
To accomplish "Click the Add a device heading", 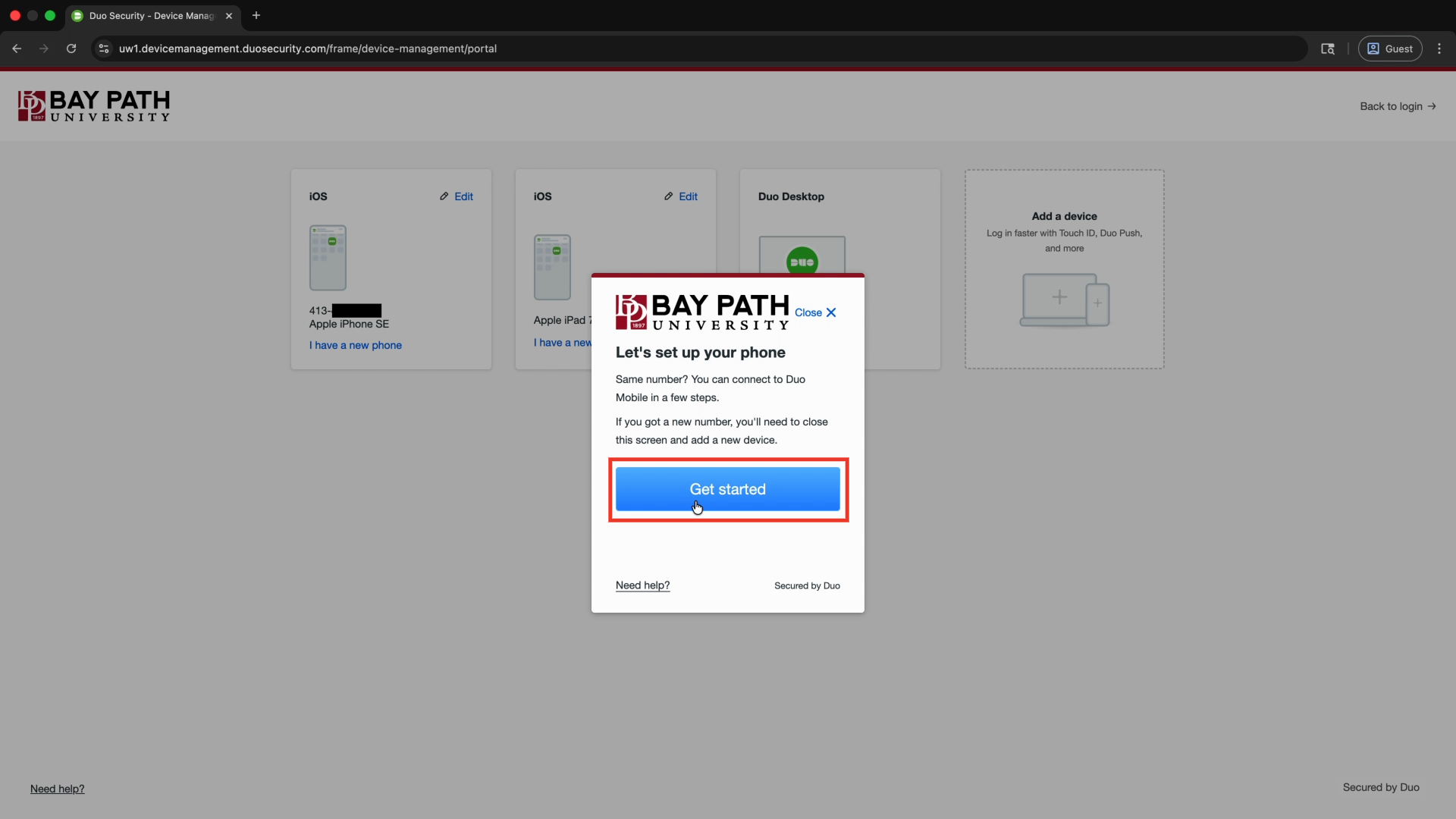I will [x=1064, y=216].
